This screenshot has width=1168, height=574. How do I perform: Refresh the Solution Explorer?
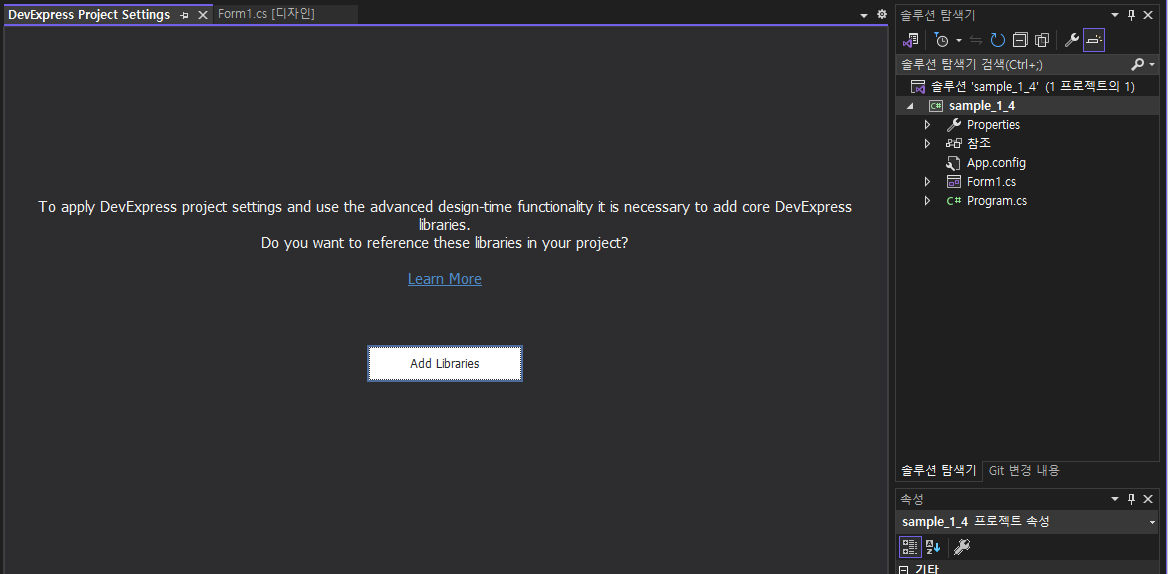(998, 40)
